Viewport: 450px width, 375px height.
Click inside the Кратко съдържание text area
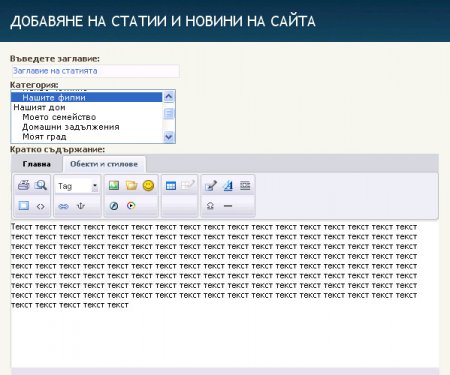click(x=225, y=295)
